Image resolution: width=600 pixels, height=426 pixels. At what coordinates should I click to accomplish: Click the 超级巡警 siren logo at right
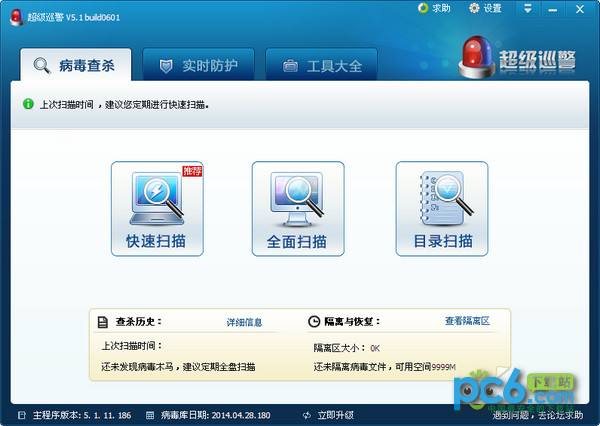coord(477,57)
